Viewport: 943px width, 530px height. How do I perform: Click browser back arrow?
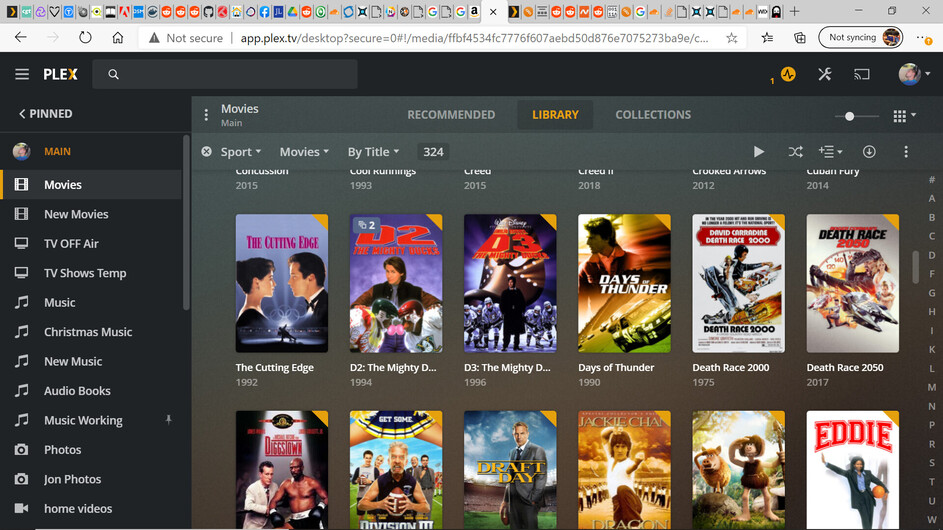point(20,38)
